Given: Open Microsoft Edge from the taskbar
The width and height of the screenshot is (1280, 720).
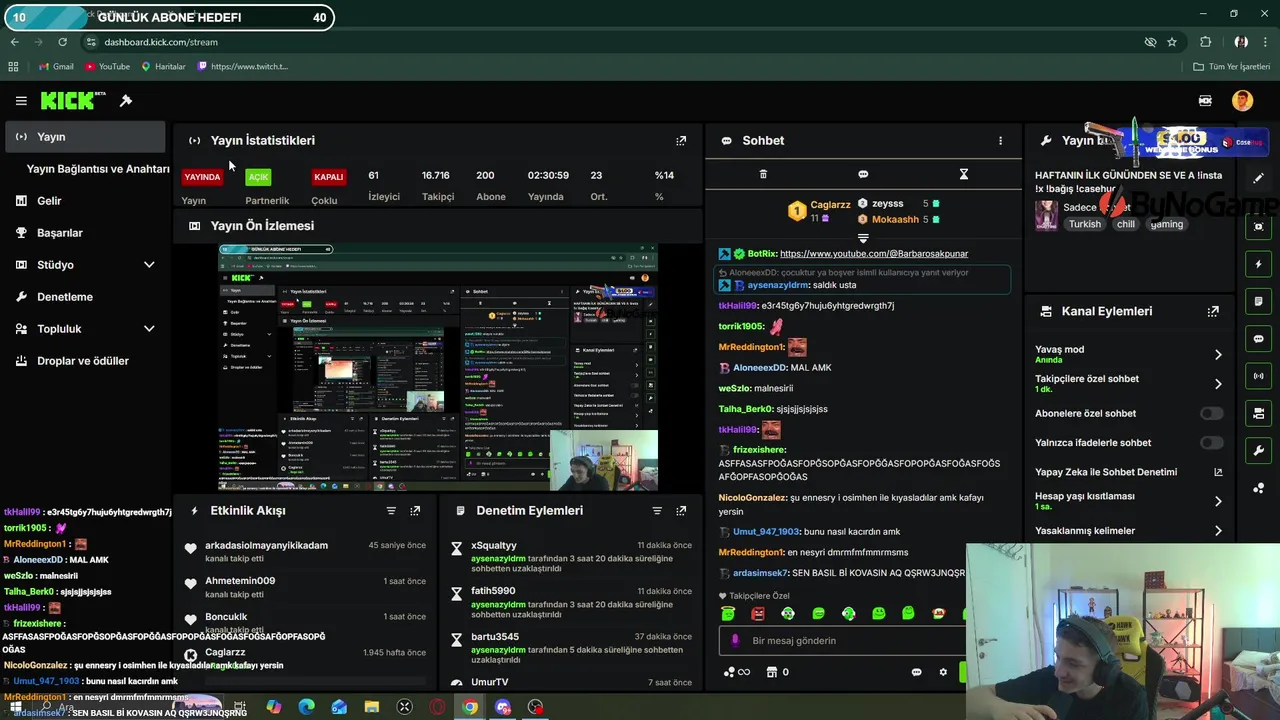Looking at the screenshot, I should (306, 707).
